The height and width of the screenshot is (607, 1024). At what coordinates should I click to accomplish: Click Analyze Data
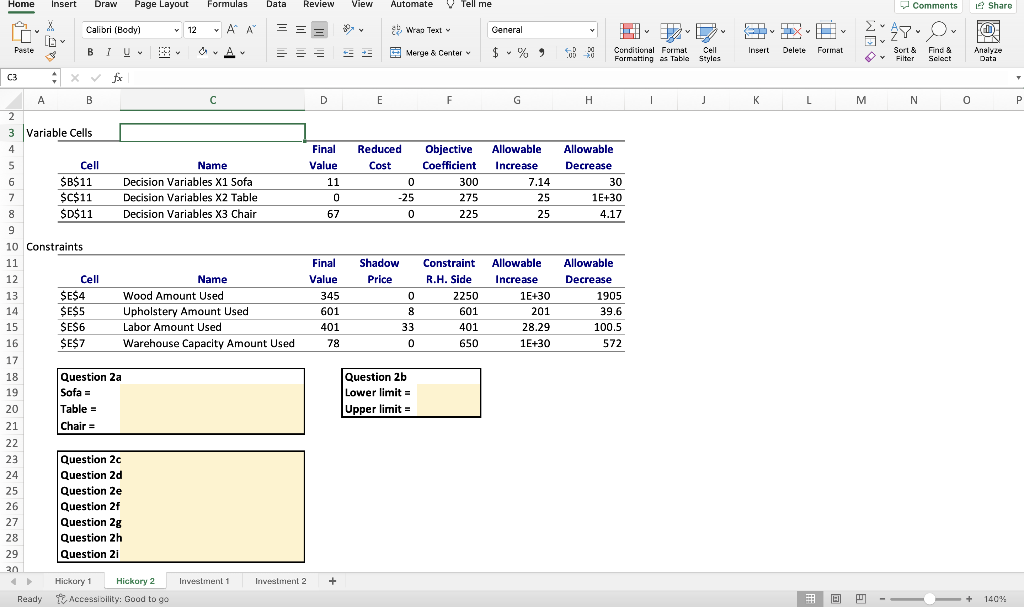point(988,41)
